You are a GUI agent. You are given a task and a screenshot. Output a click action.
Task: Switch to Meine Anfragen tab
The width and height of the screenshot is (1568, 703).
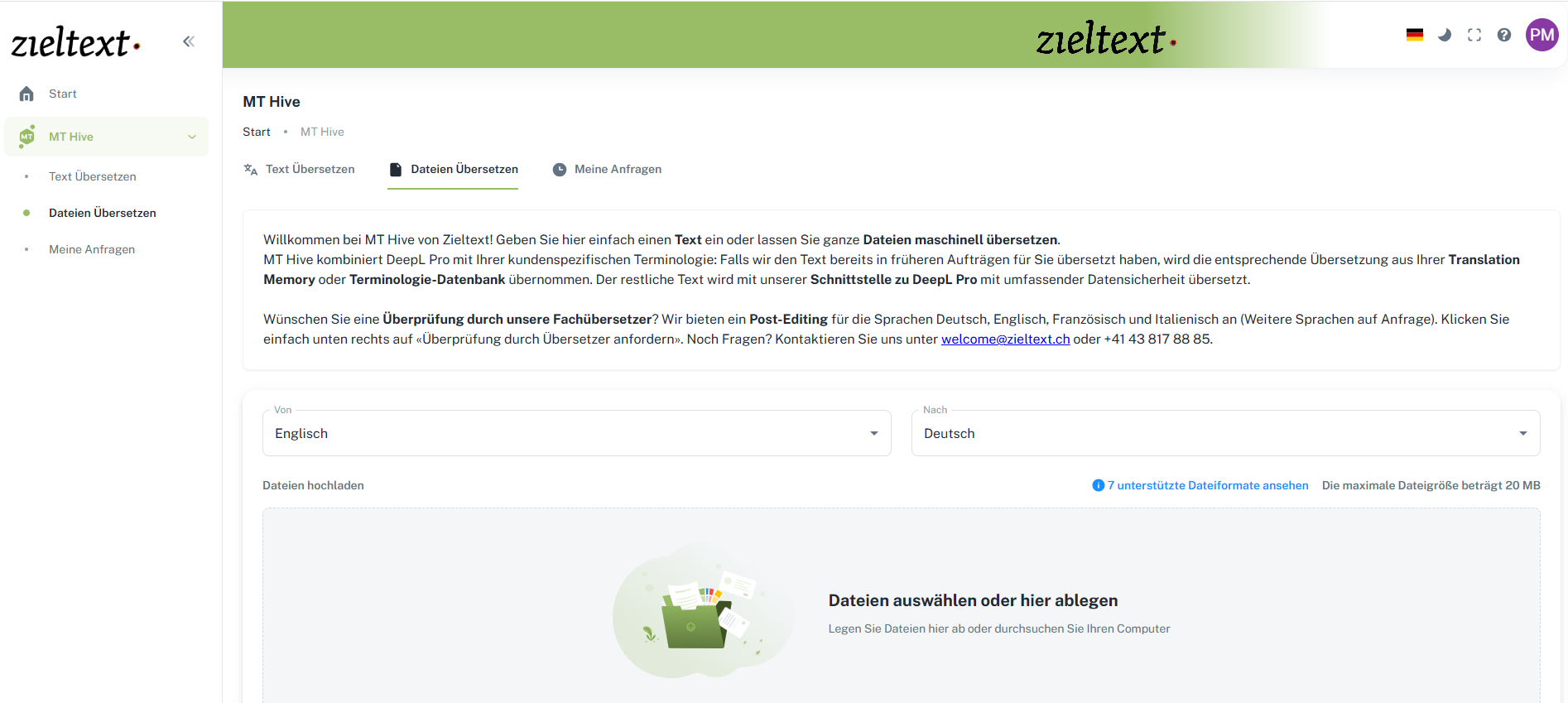607,169
